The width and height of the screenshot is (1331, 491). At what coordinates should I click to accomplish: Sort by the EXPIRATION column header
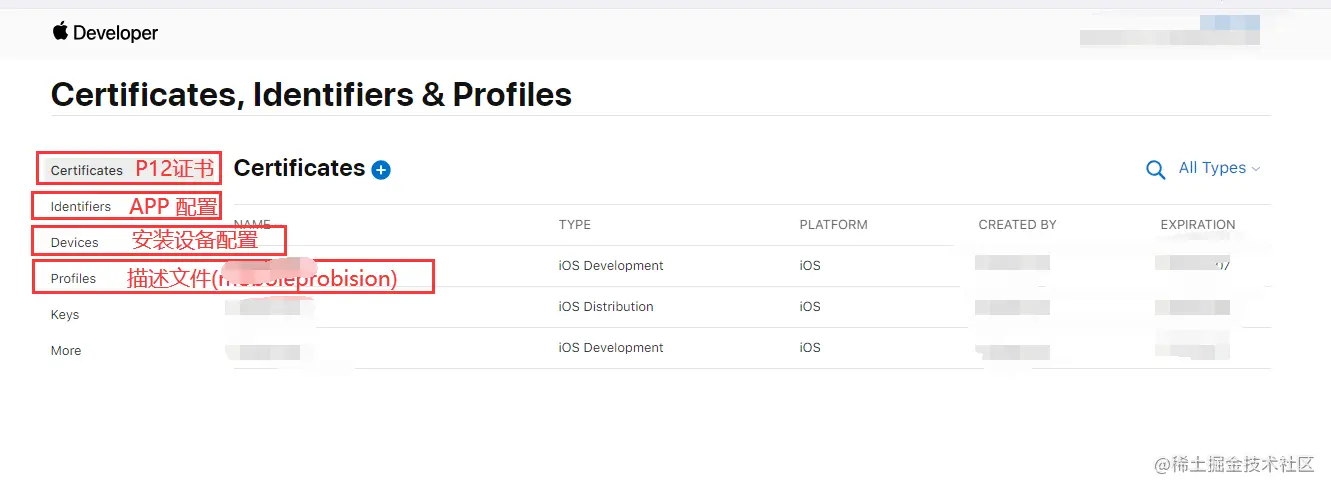point(1197,225)
